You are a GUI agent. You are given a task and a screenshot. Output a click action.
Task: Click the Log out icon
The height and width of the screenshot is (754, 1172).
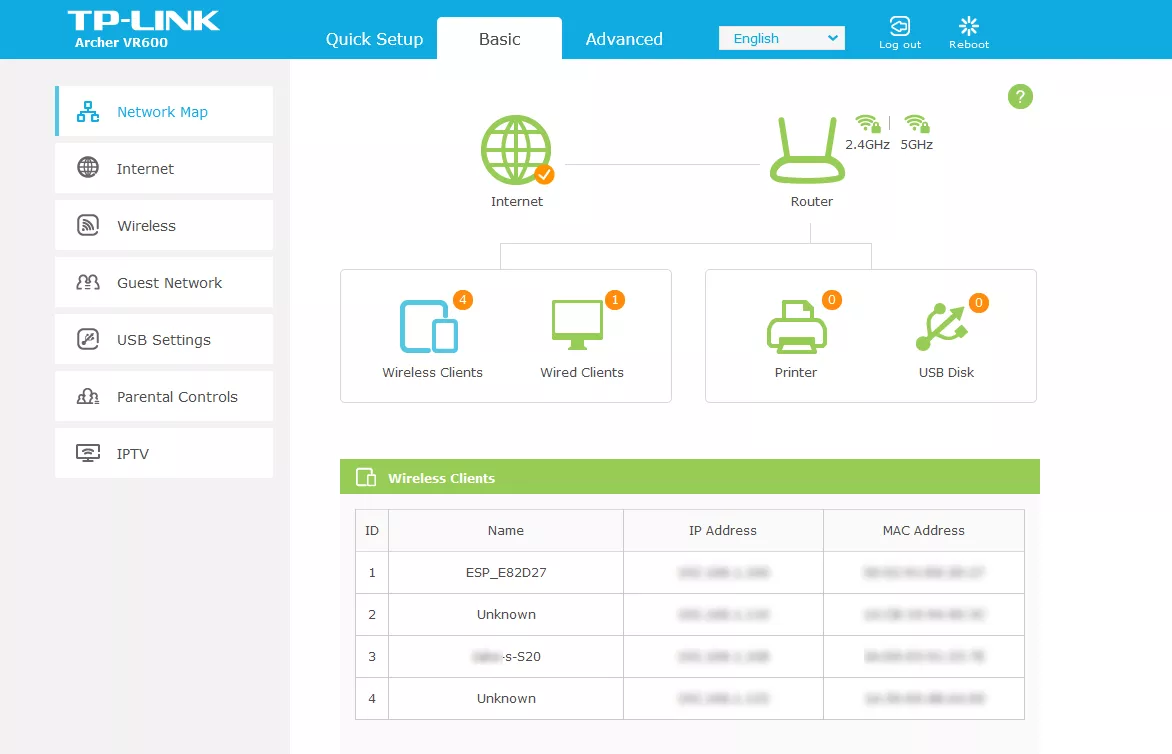pos(900,33)
